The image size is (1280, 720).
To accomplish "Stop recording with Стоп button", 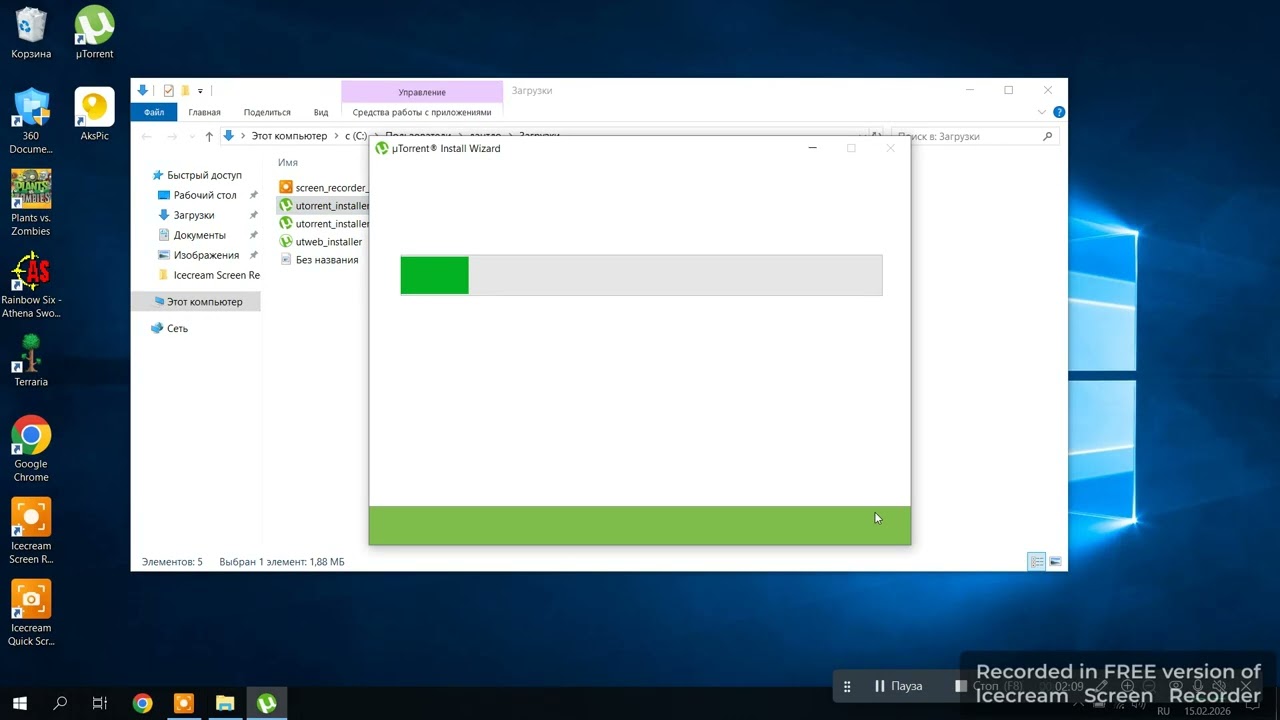I will point(988,686).
